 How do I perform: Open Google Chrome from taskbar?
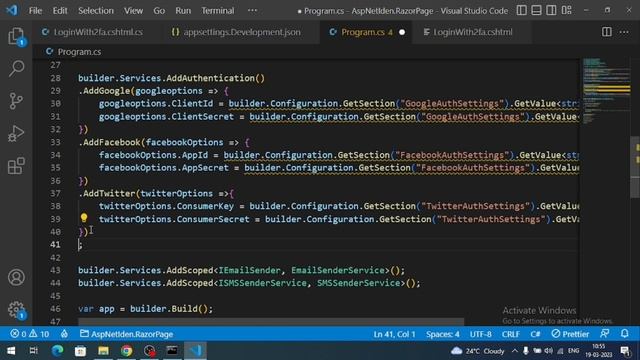click(127, 351)
